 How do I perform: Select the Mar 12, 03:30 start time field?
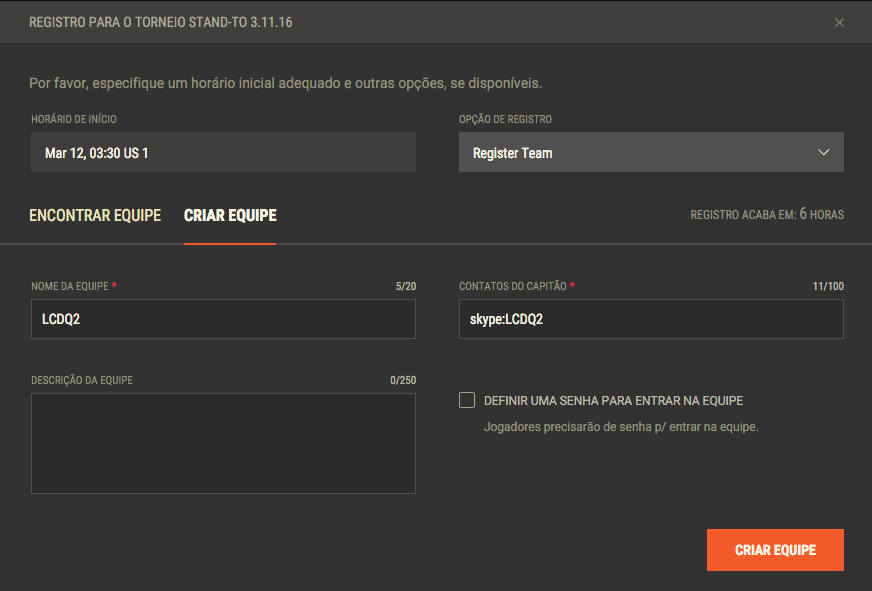pyautogui.click(x=223, y=153)
